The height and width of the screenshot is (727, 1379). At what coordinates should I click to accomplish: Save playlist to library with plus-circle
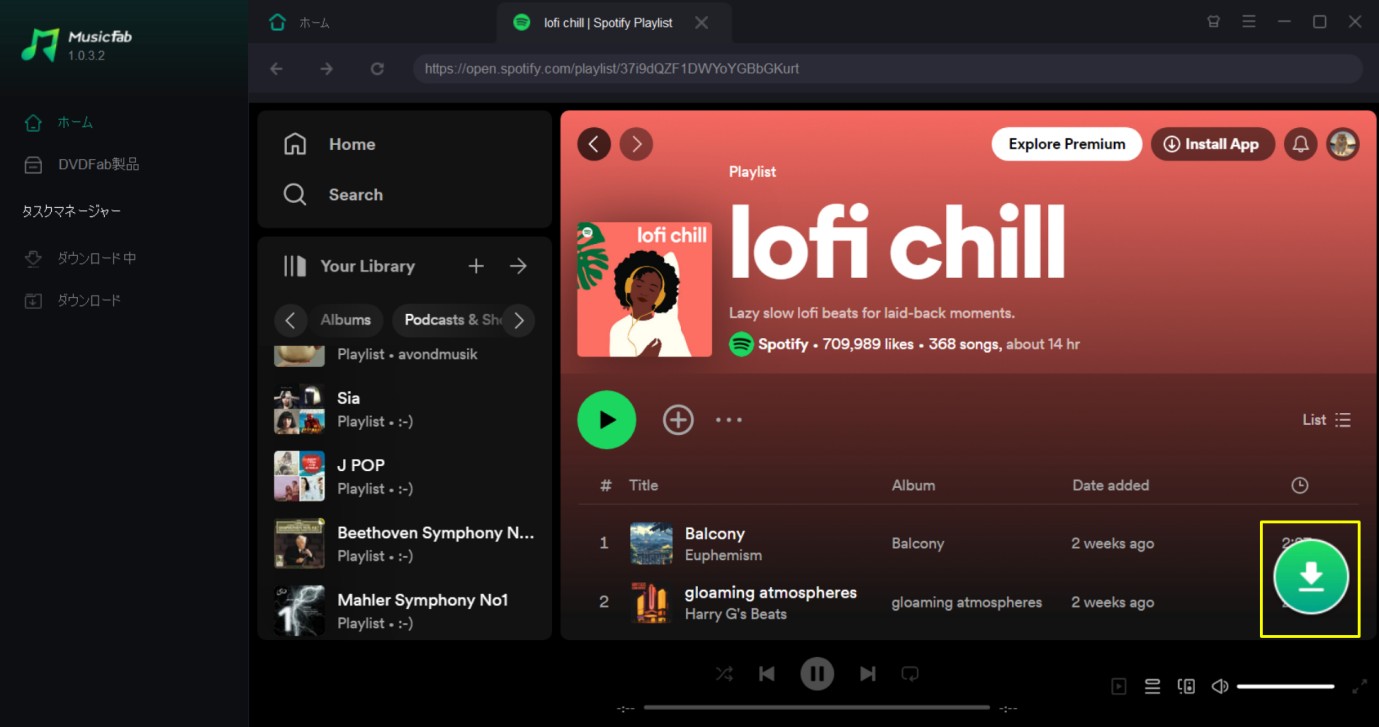[678, 420]
